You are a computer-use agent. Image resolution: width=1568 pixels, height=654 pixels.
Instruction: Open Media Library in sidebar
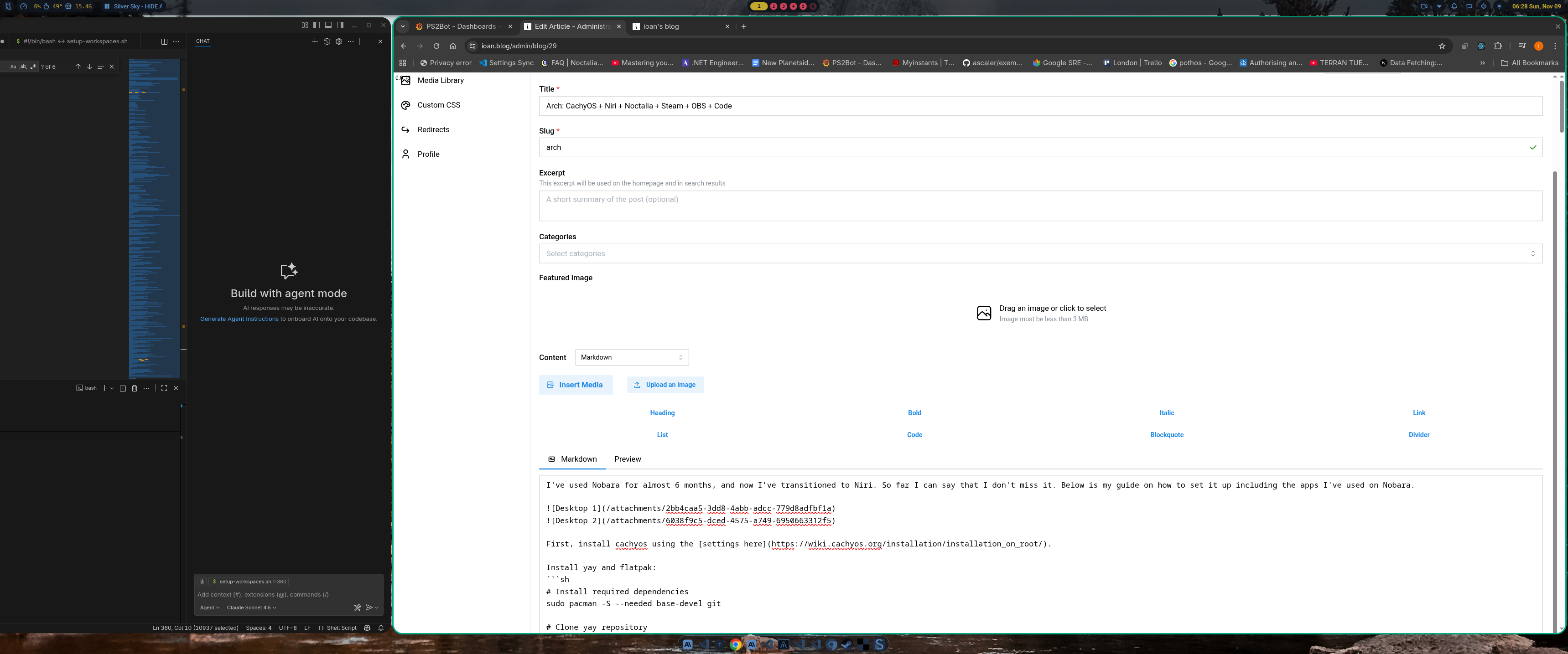point(440,80)
